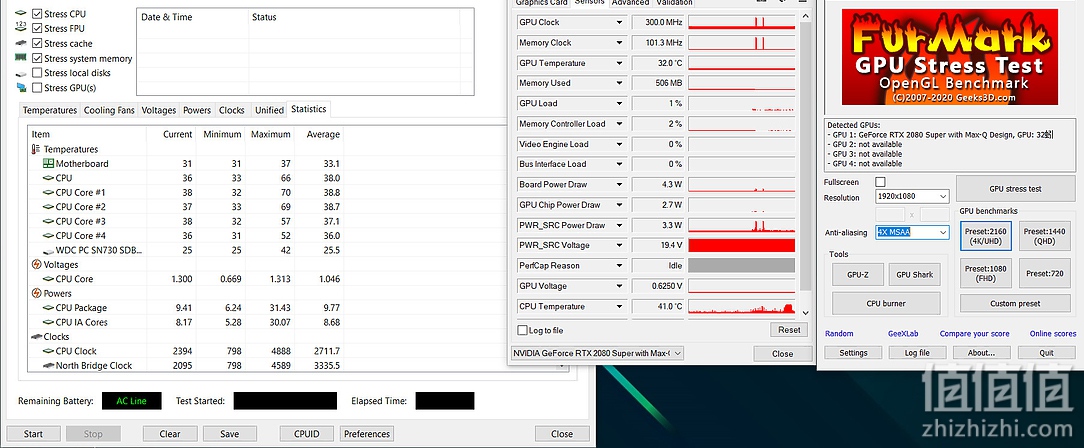Open Preferences in stability test window

tap(366, 434)
